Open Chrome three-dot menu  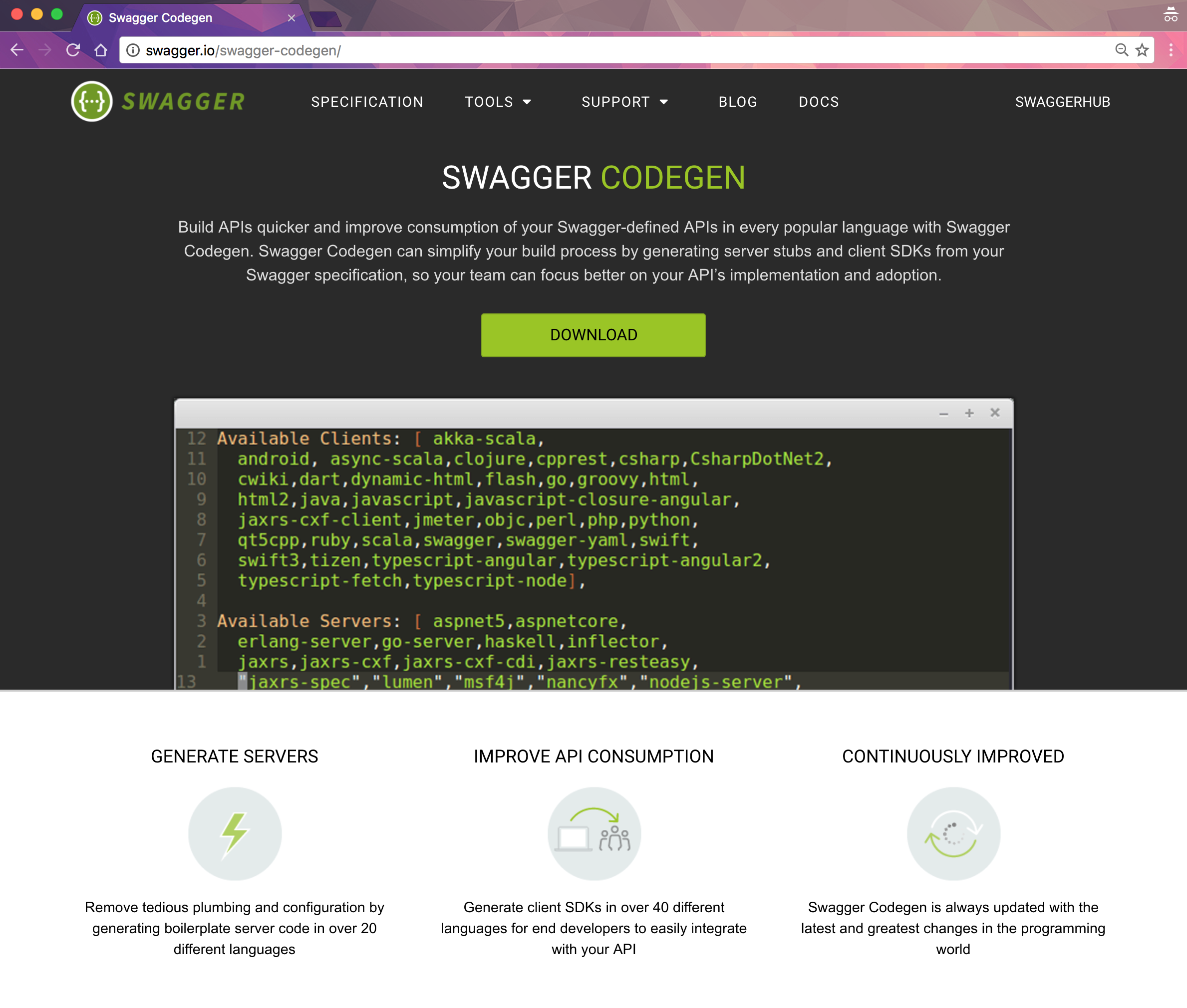pyautogui.click(x=1171, y=50)
